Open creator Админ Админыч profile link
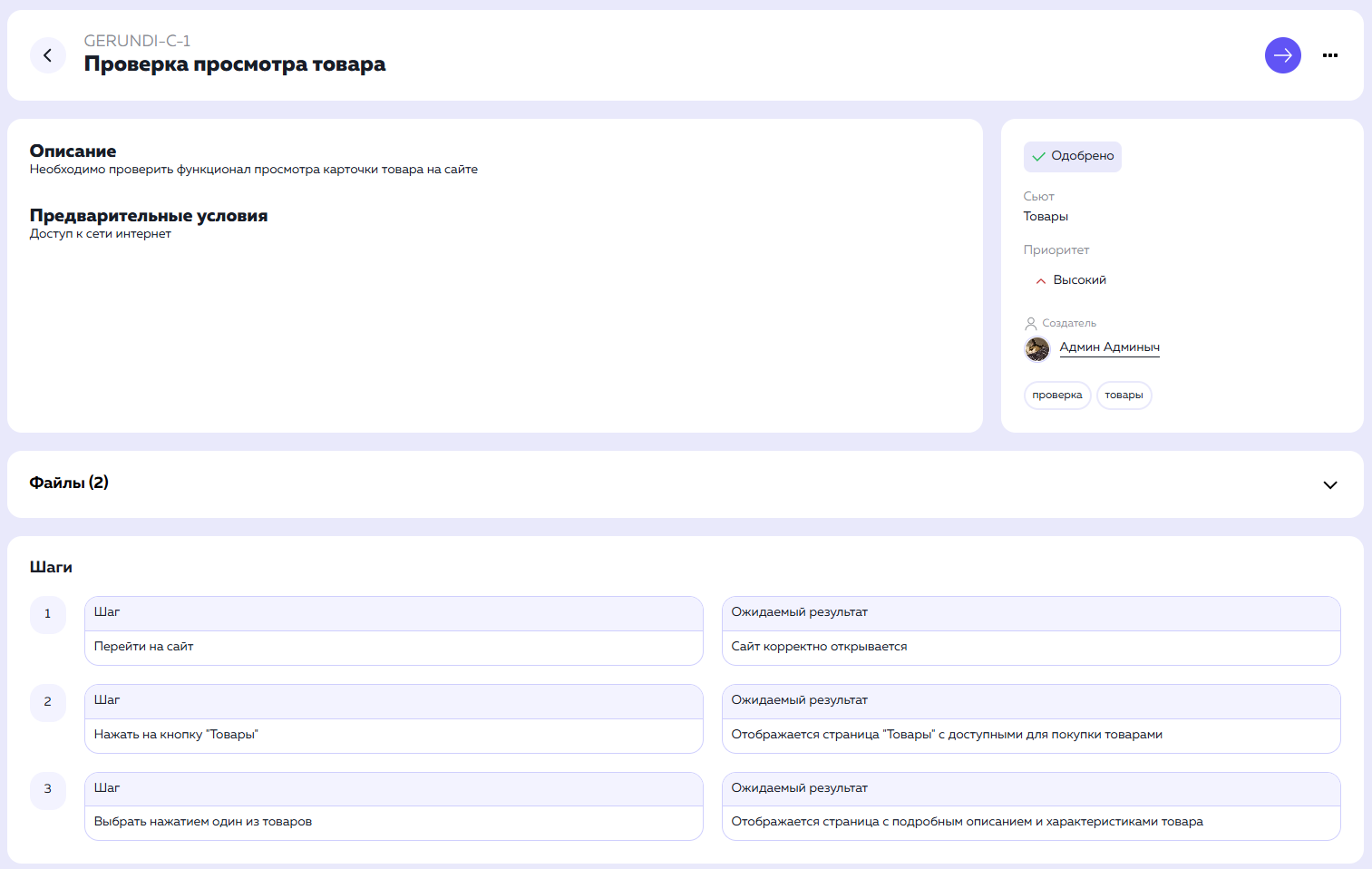1372x869 pixels. 1109,347
